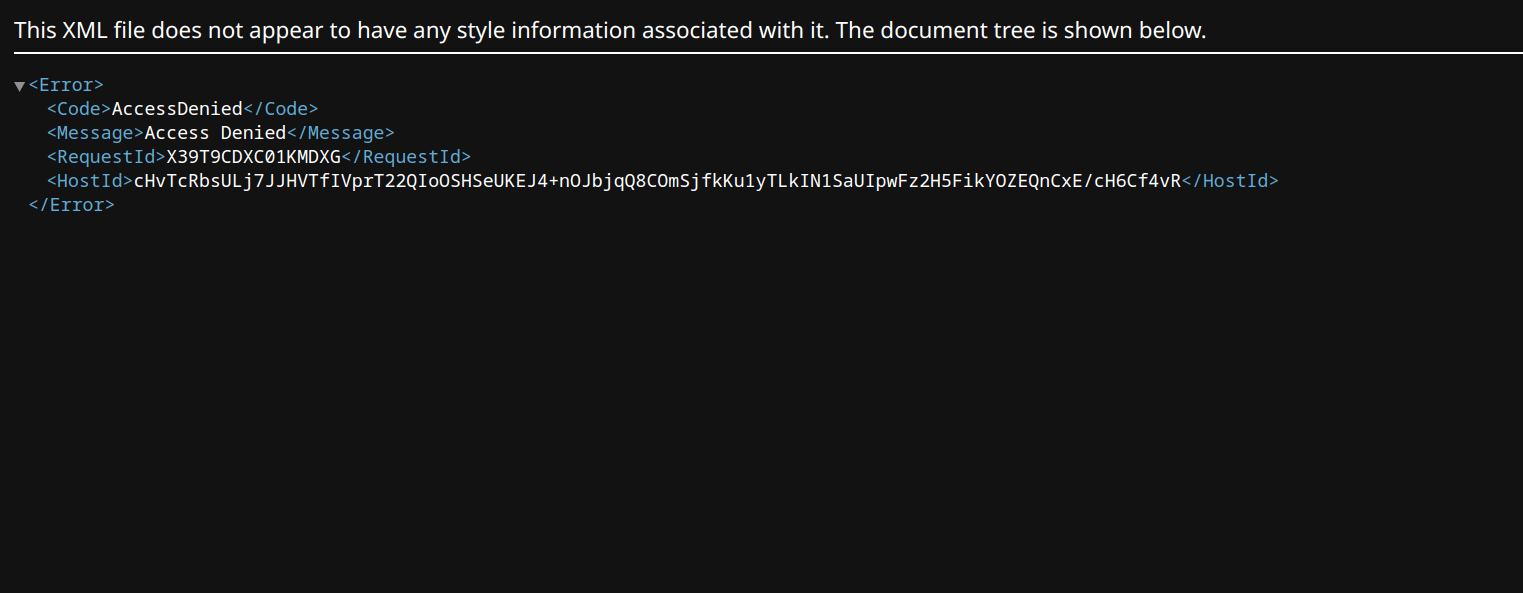
Task: Collapse the Error element disclosure triangle
Action: point(19,86)
